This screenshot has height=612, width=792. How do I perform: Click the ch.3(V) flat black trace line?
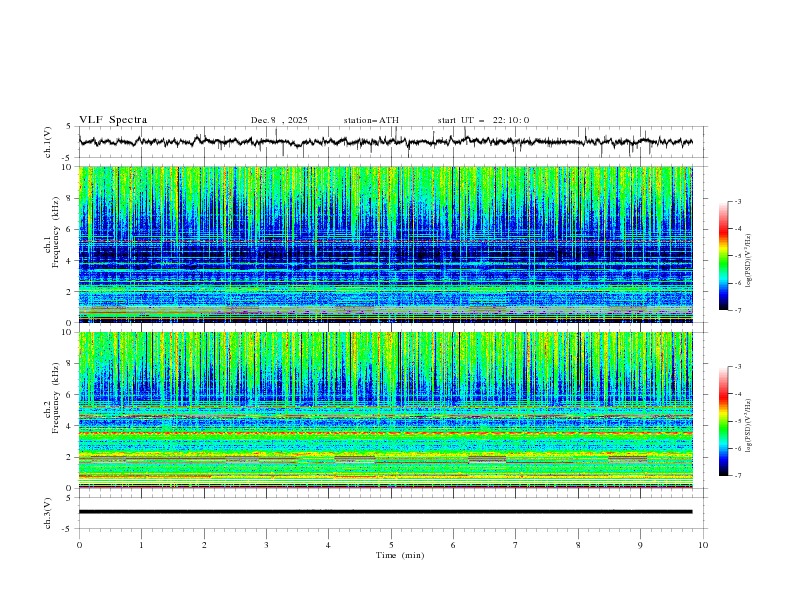click(390, 512)
